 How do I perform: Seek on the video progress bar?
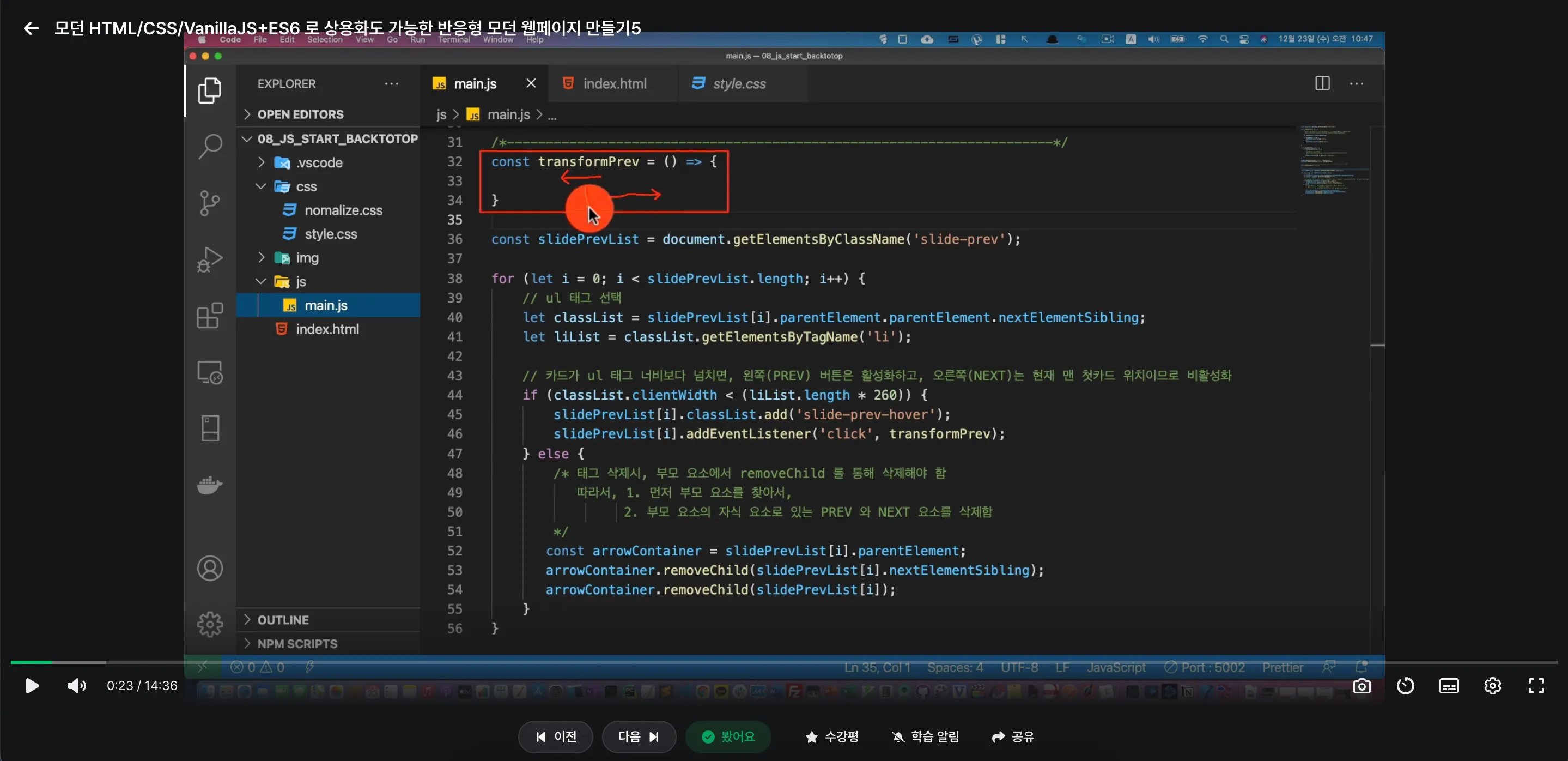(784, 662)
